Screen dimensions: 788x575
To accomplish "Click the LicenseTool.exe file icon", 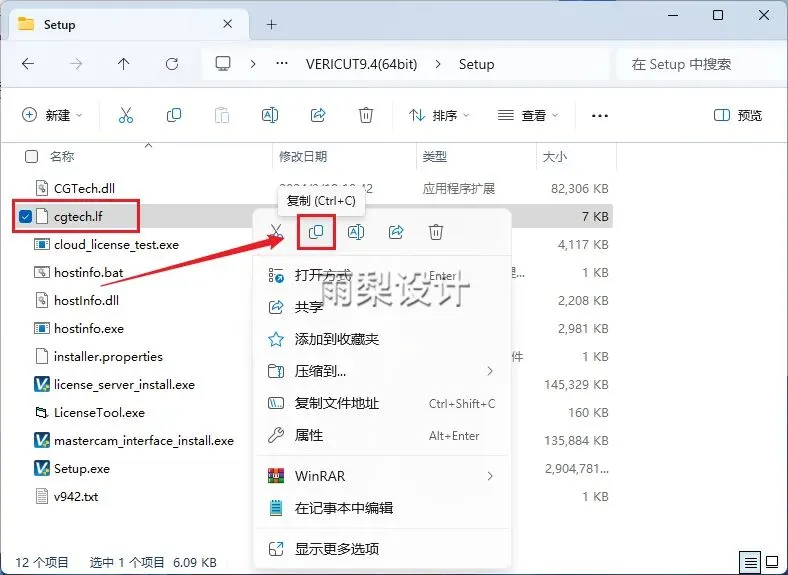I will coord(42,413).
